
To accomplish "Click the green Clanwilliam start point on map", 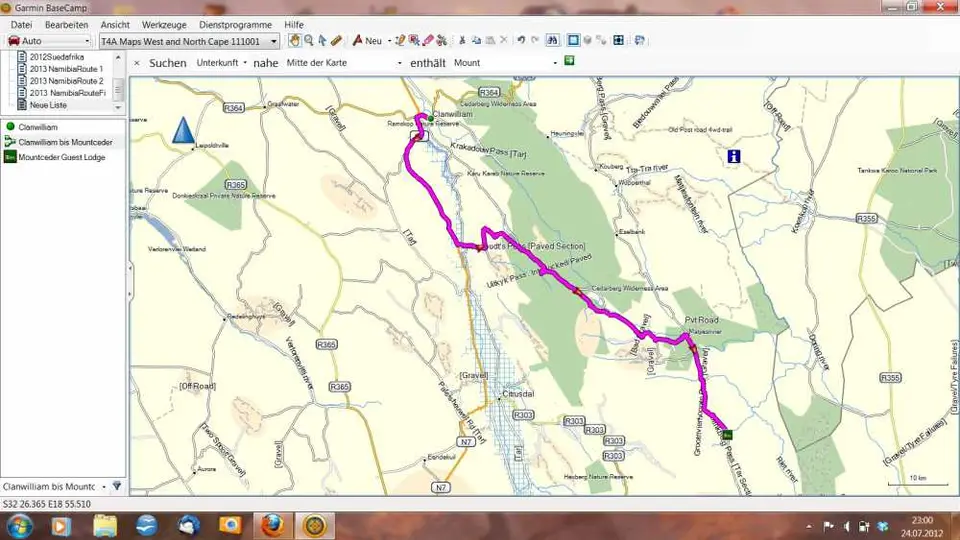I will coord(431,118).
